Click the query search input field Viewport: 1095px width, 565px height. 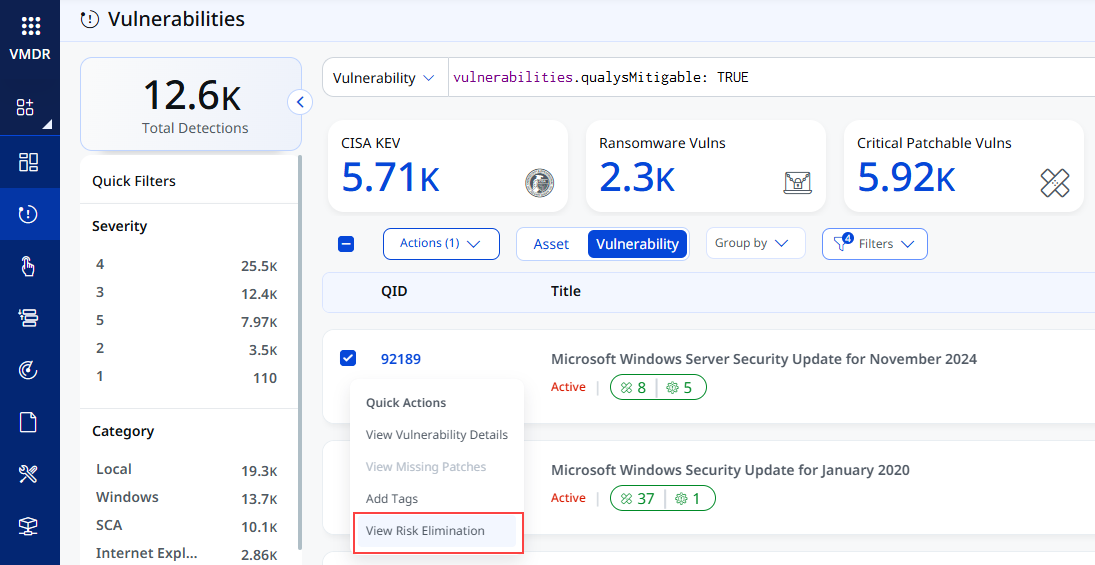[x=771, y=78]
